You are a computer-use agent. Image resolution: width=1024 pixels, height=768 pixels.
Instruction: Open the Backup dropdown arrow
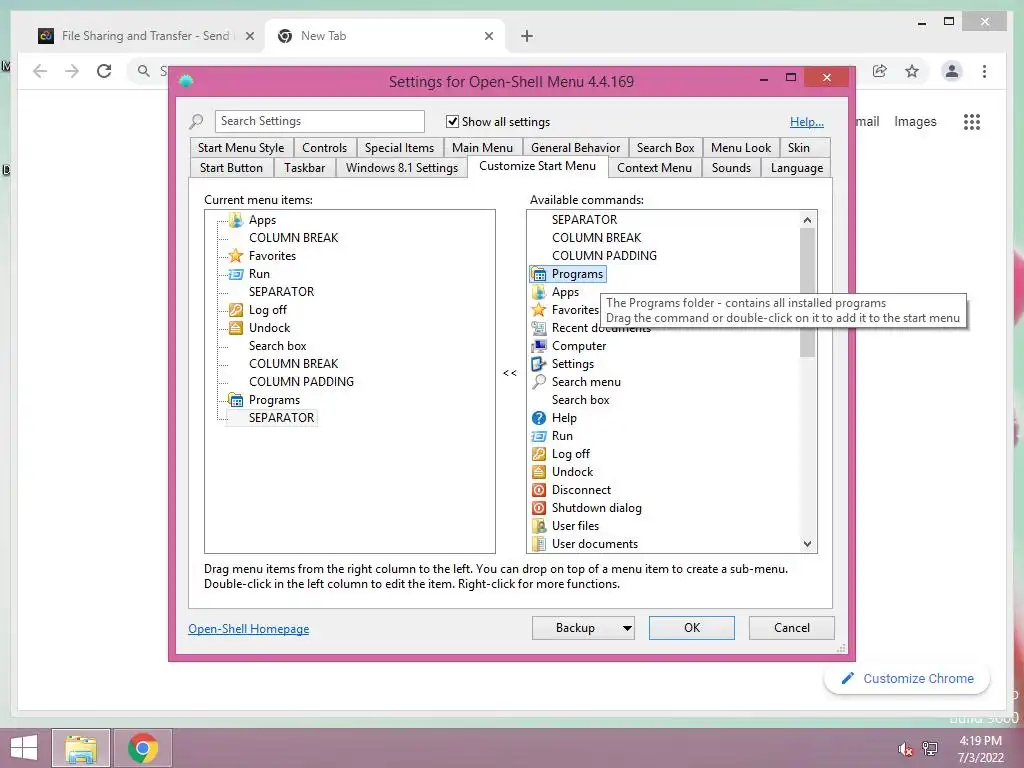coord(627,628)
